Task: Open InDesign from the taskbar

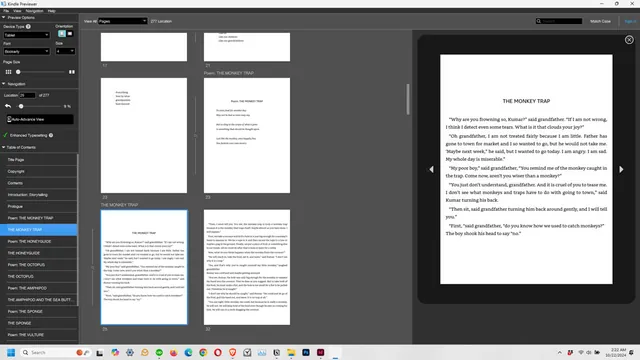Action: [x=320, y=353]
